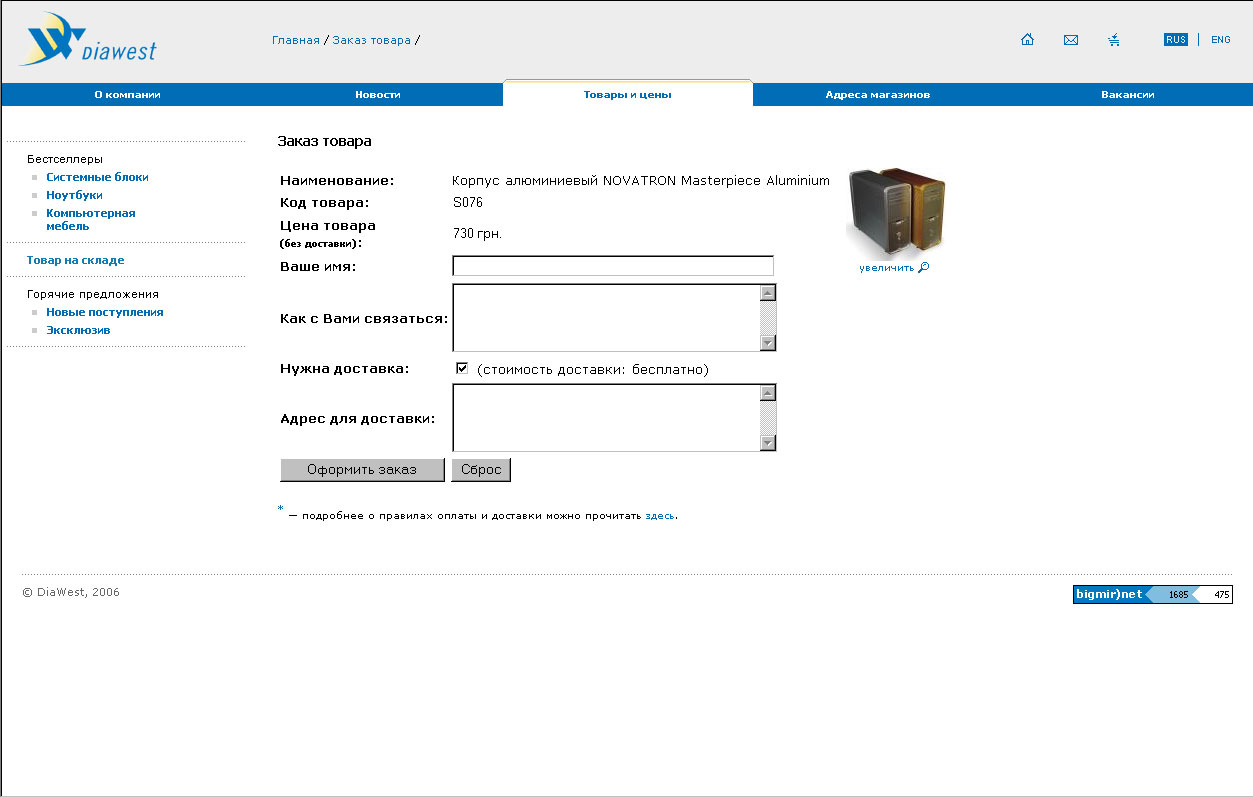Click the © DiaWest, 2006 footer text
This screenshot has height=797, width=1253.
click(x=71, y=592)
